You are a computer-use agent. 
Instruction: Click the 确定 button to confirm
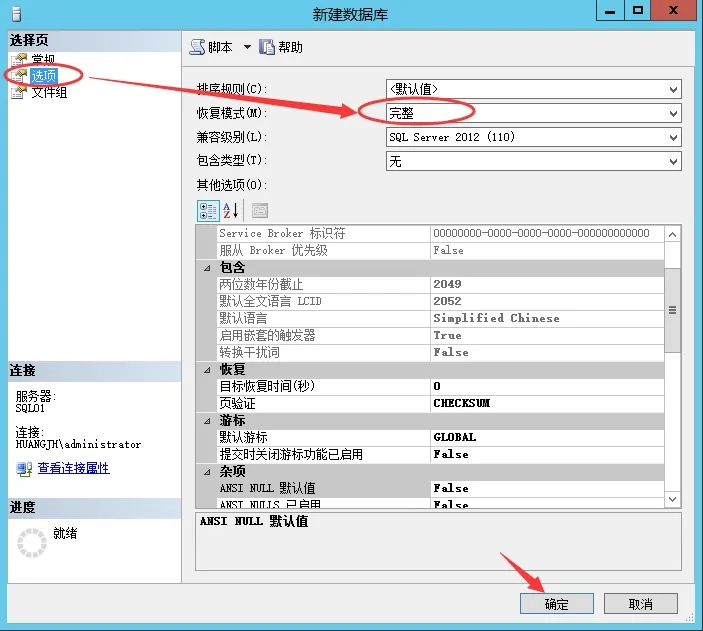point(556,604)
